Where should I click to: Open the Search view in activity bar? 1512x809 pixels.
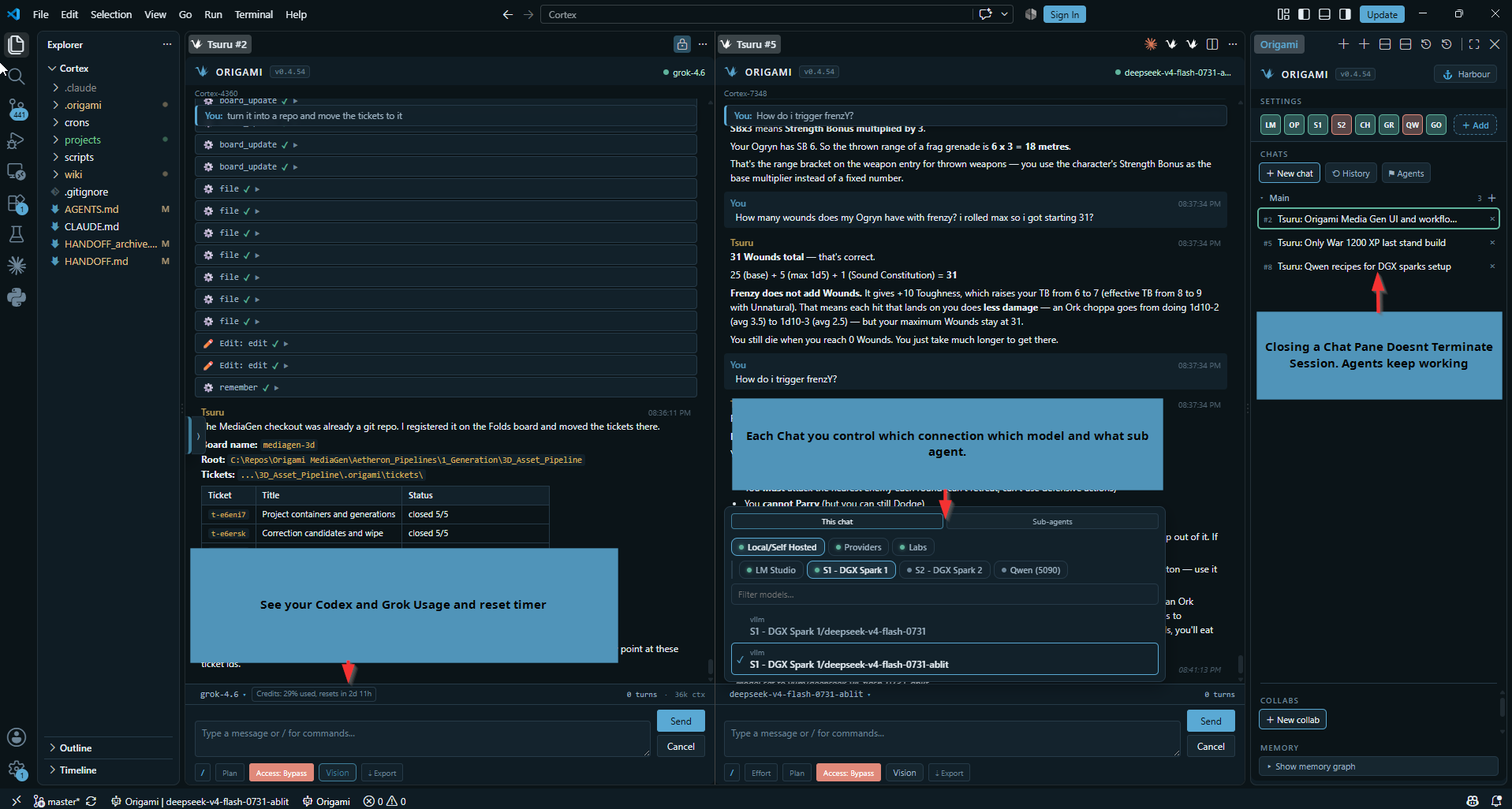click(17, 76)
